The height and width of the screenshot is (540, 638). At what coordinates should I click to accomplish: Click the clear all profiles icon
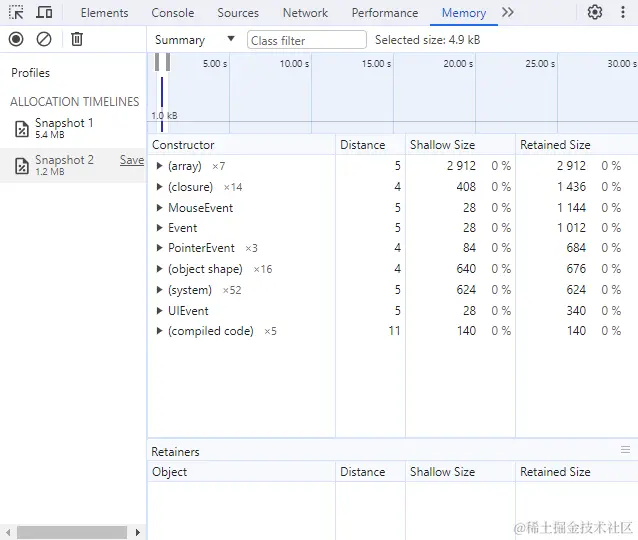44,39
